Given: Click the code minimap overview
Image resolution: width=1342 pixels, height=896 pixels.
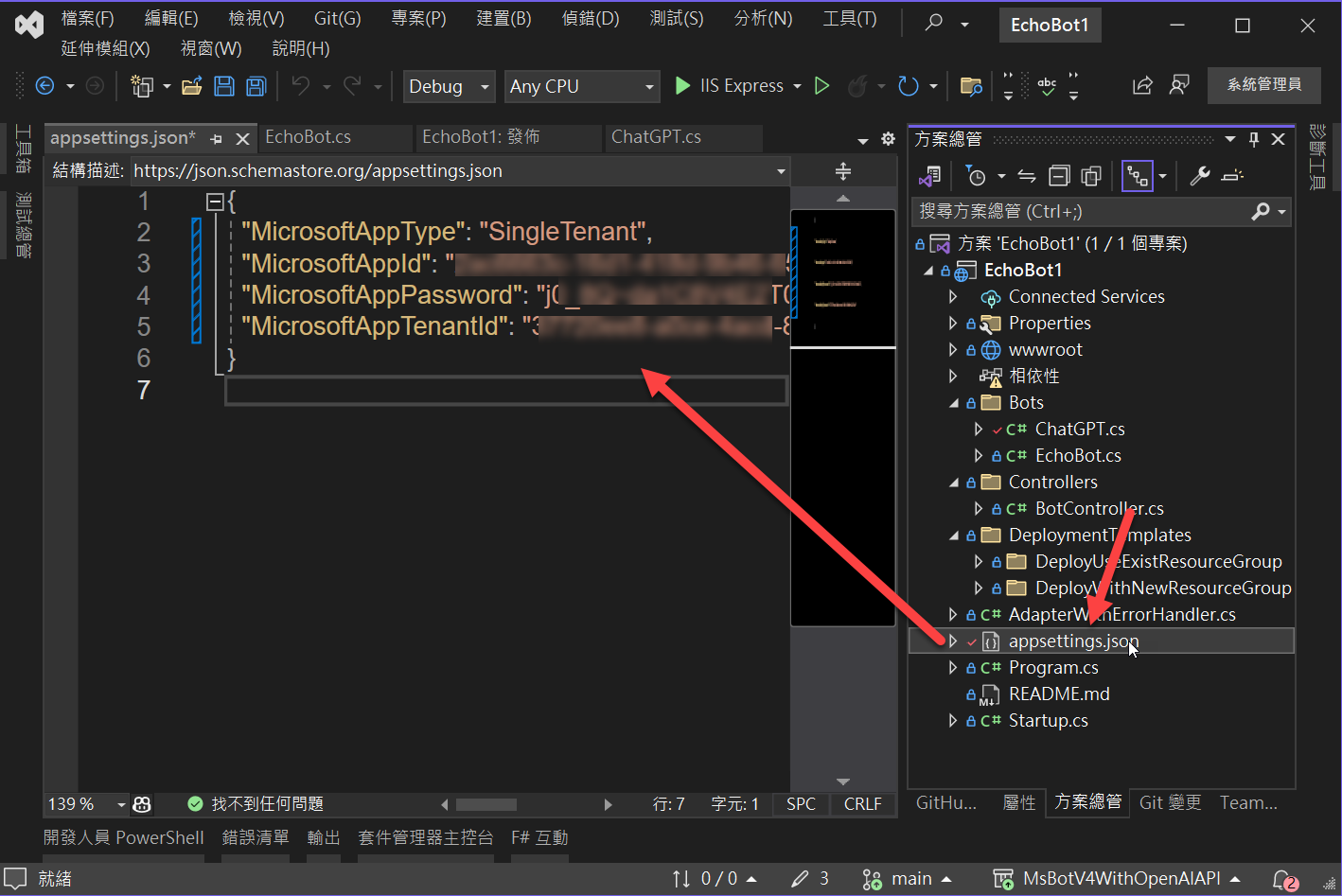Looking at the screenshot, I should 842,417.
